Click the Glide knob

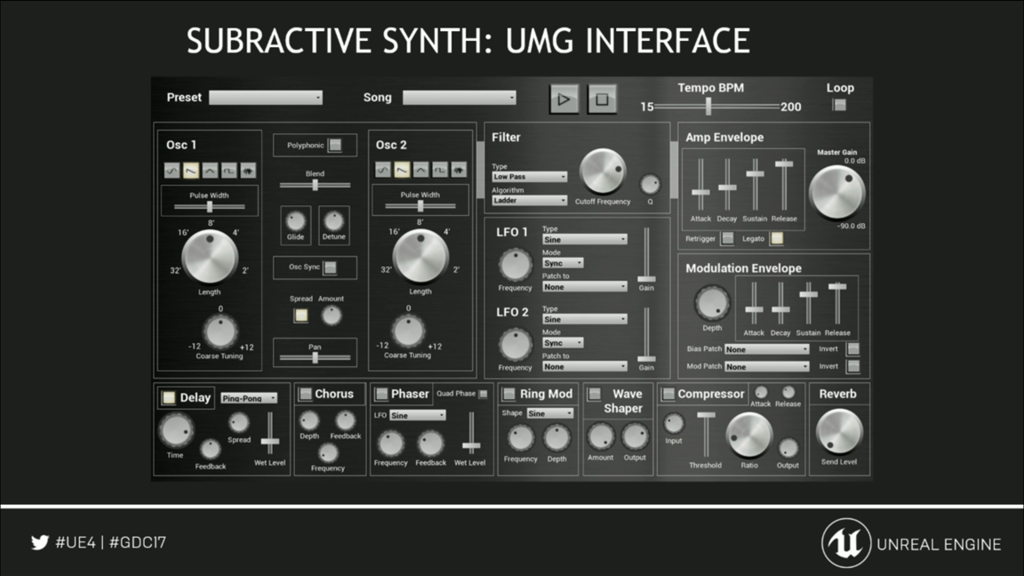pyautogui.click(x=295, y=221)
